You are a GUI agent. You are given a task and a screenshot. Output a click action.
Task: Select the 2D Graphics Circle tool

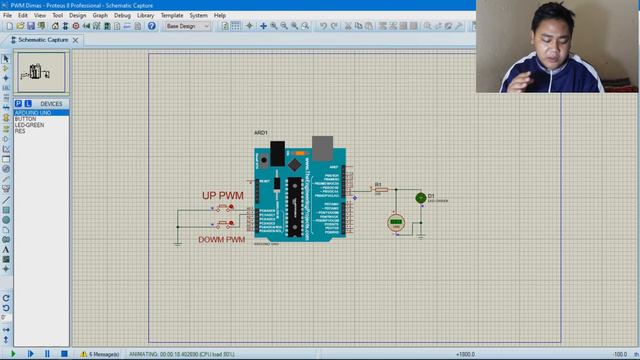(6, 220)
